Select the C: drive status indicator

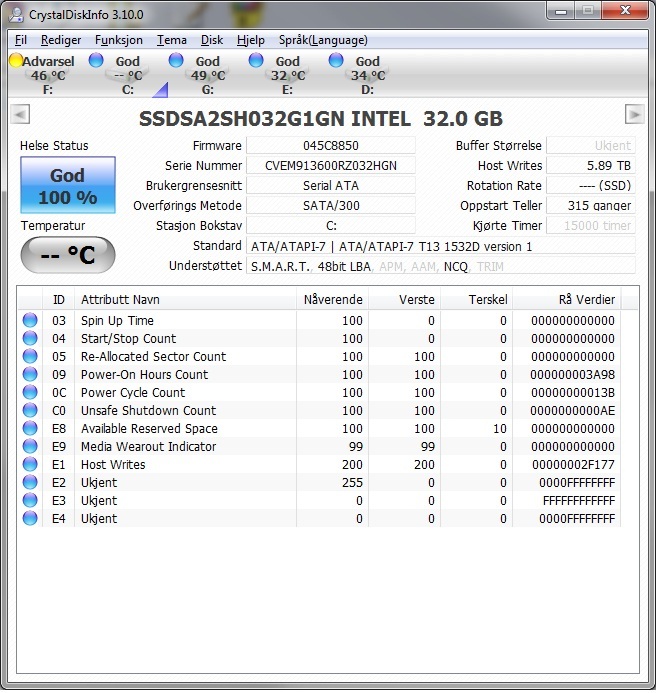pos(122,74)
